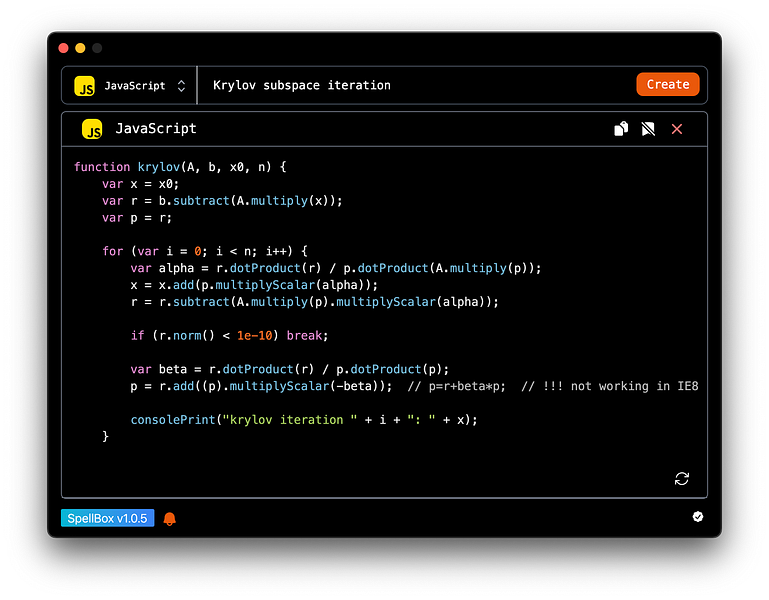Click the yellow minimize window button
769x600 pixels.
[80, 48]
